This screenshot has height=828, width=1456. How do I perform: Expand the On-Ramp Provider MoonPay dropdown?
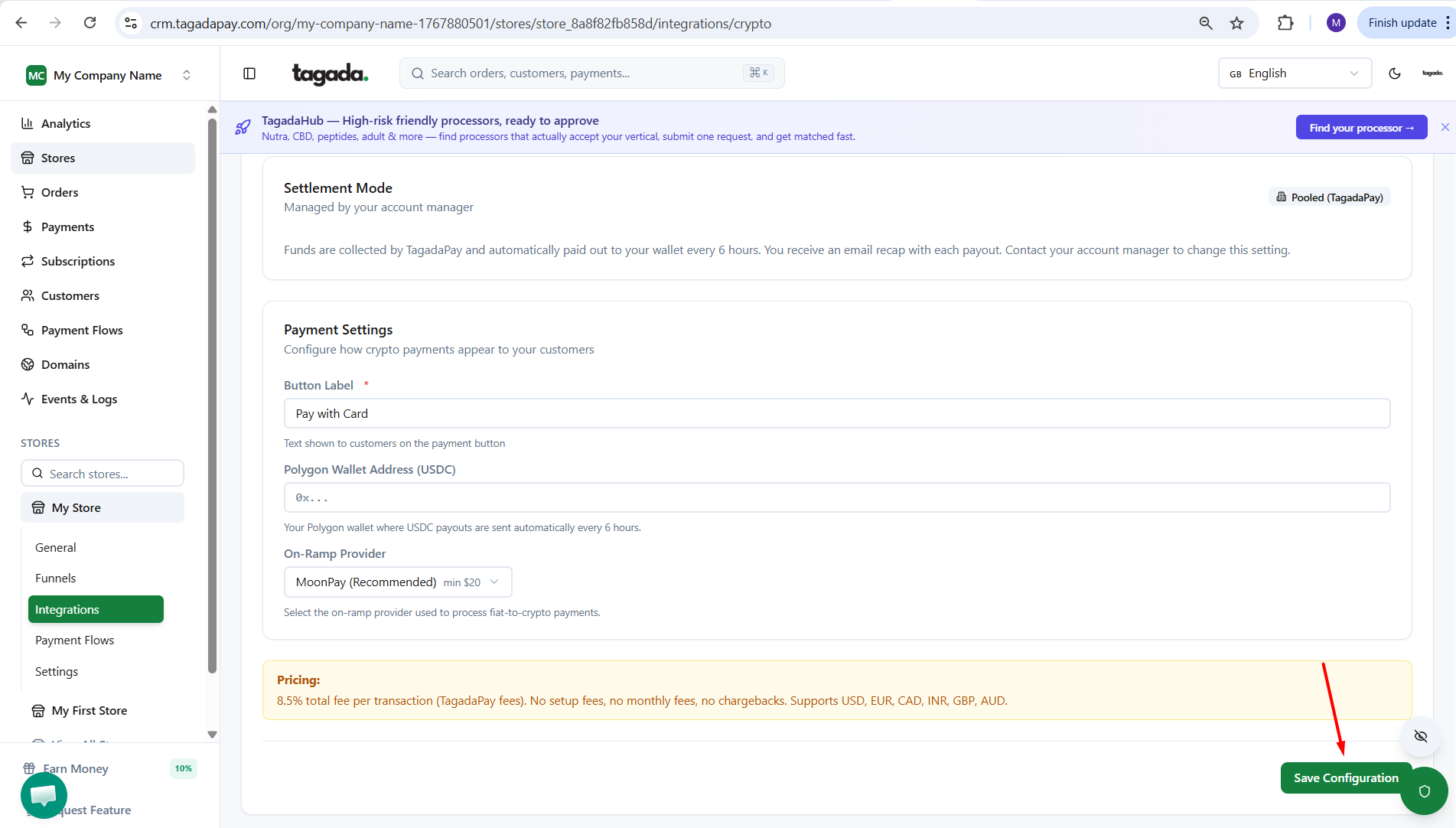click(x=397, y=582)
